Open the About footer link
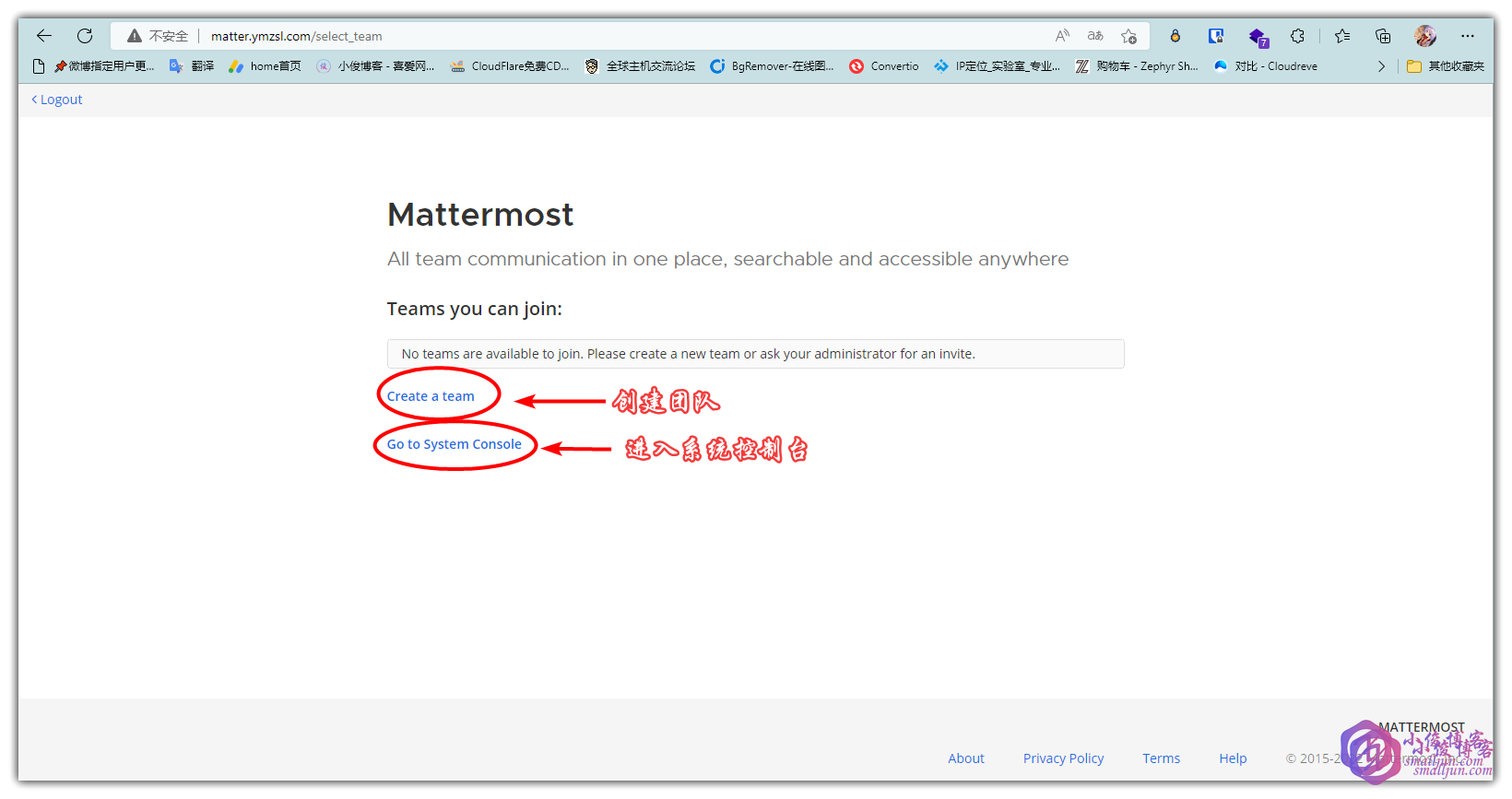The height and width of the screenshot is (799, 1512). [x=966, y=758]
